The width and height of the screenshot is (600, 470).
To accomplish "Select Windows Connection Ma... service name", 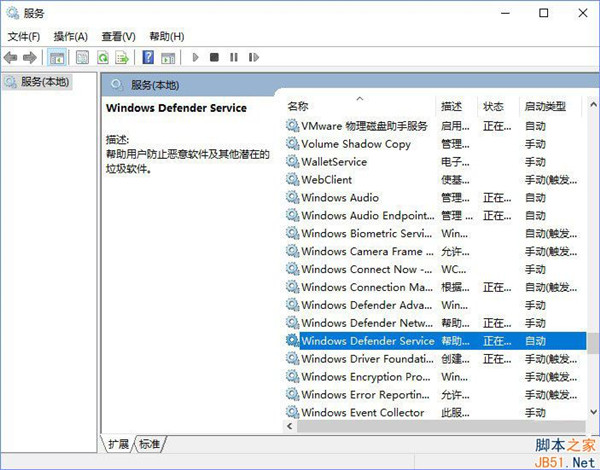I will (367, 287).
